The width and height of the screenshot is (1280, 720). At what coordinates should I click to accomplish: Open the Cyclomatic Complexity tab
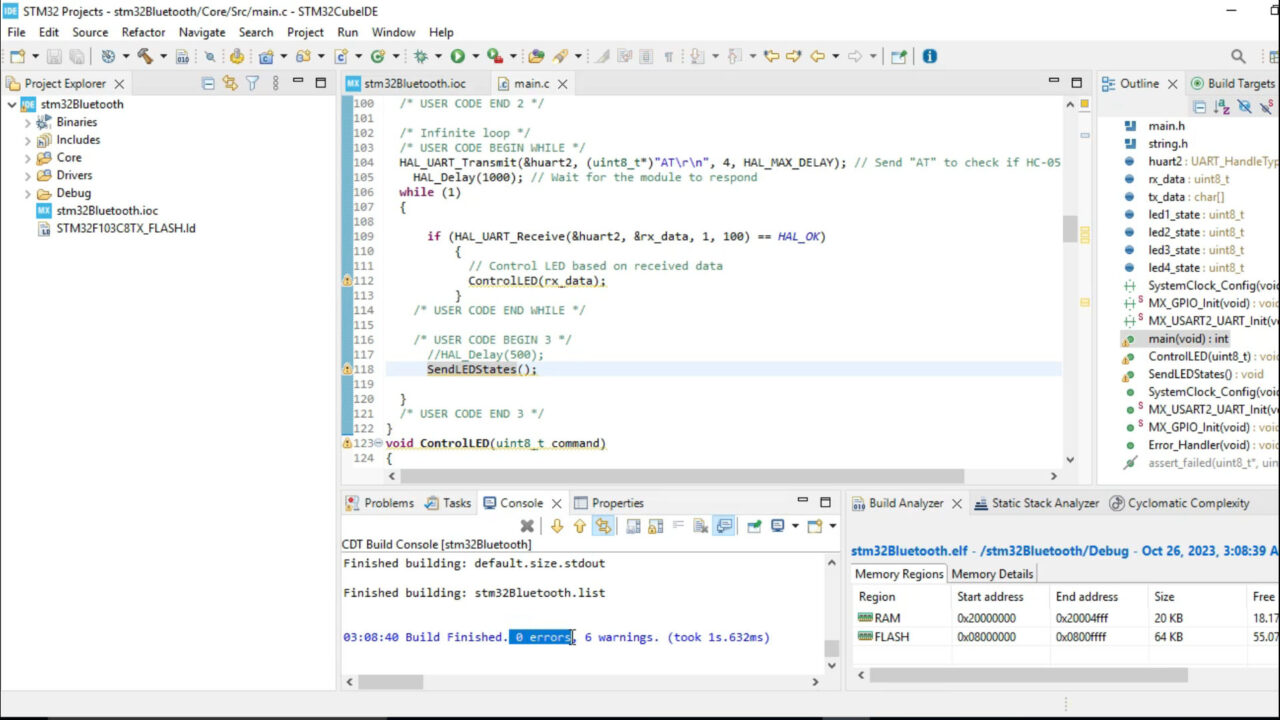point(1180,503)
